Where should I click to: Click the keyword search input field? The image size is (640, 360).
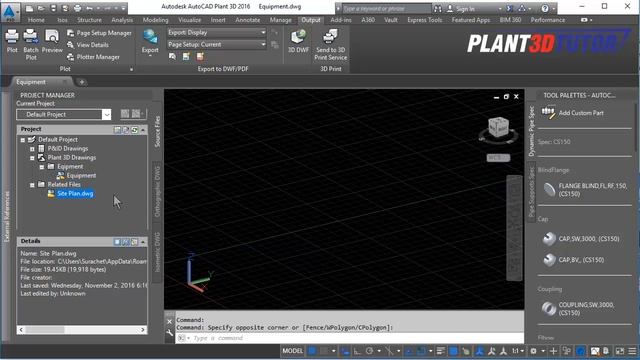click(386, 8)
